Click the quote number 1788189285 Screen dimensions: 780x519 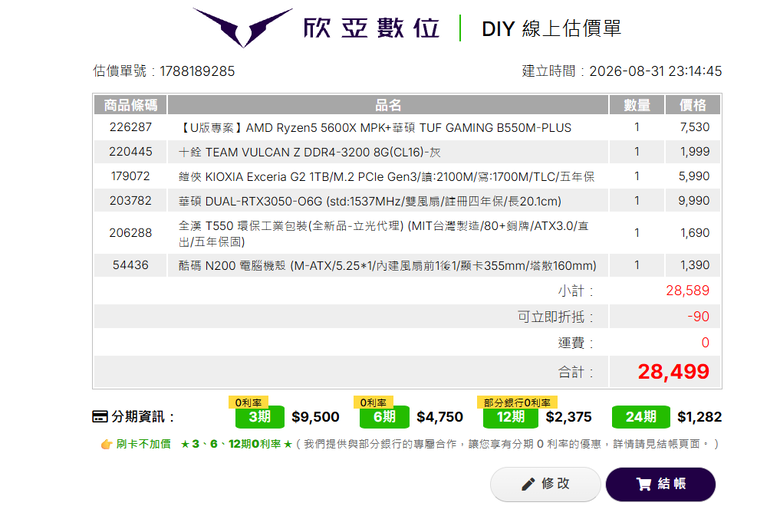click(x=197, y=71)
